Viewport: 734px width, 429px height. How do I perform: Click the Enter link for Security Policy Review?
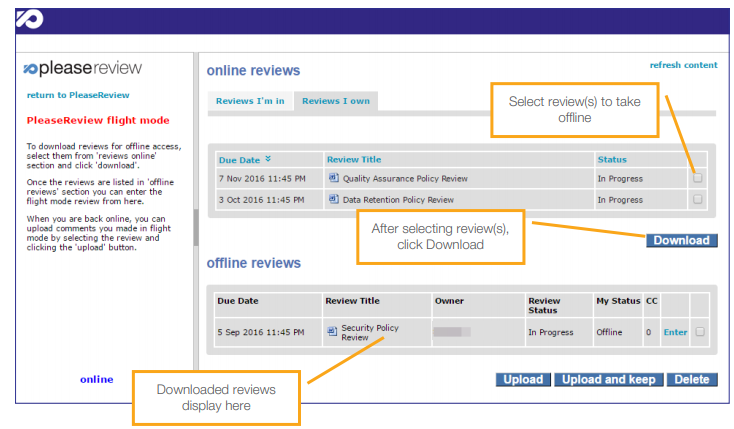pos(675,332)
